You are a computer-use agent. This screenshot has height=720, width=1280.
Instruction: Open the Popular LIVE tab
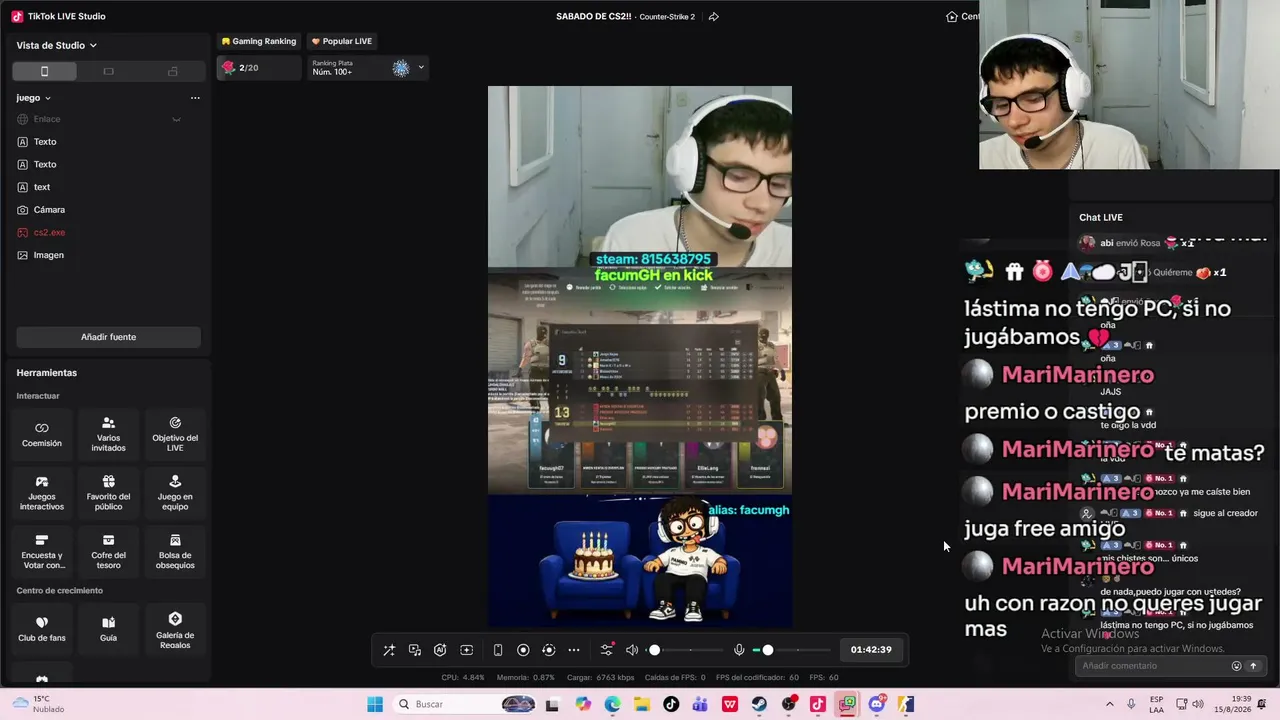coord(342,41)
